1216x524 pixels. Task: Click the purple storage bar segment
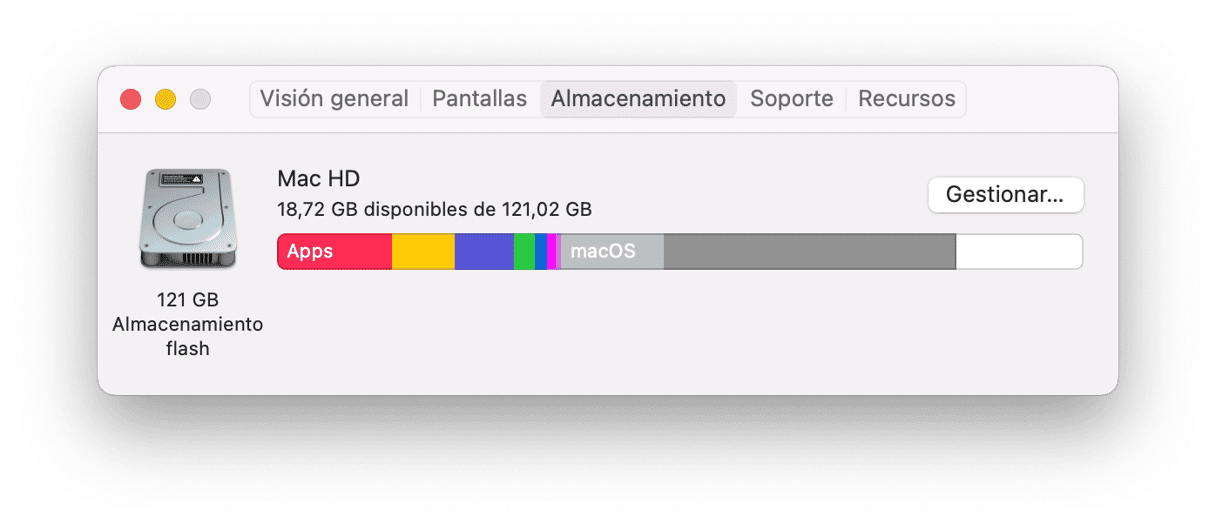(x=484, y=252)
